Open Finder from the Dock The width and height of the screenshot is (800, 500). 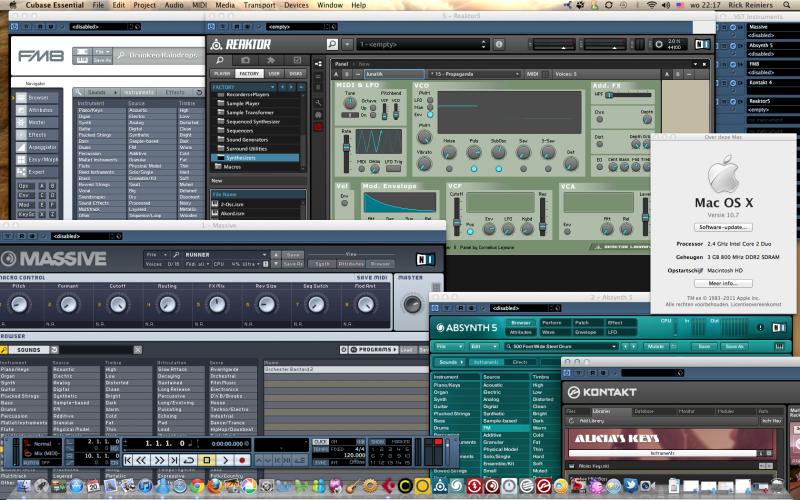[23, 486]
